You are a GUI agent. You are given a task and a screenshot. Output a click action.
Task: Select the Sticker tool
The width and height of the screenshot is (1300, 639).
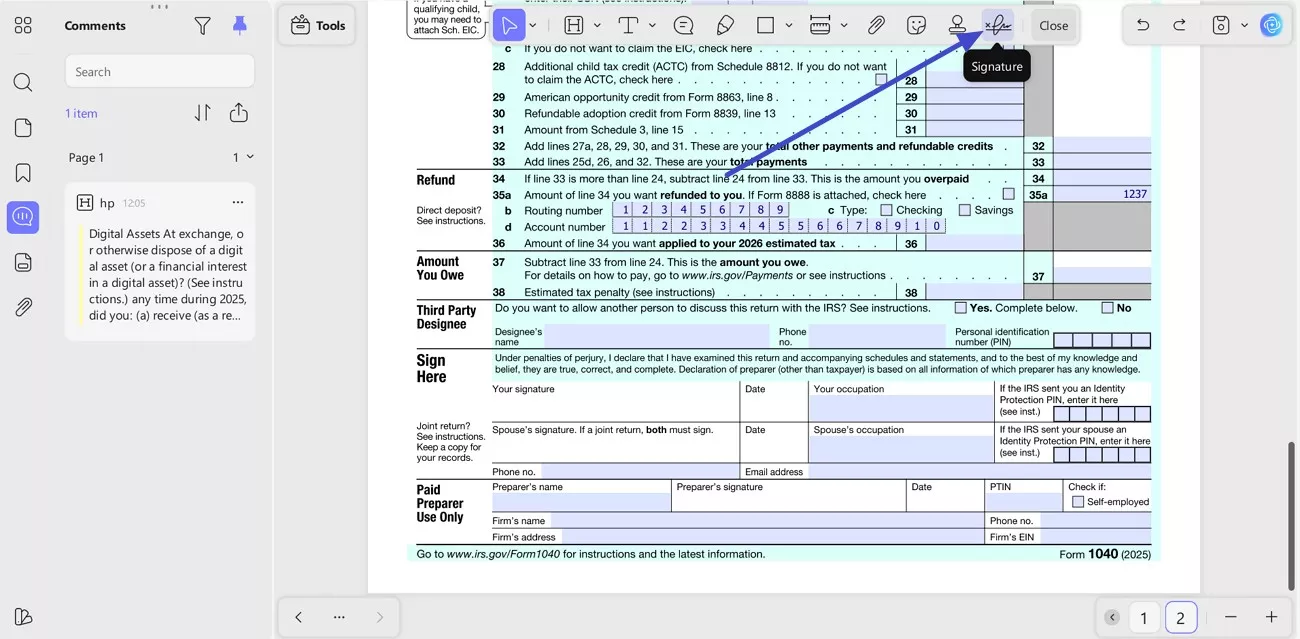(x=915, y=24)
